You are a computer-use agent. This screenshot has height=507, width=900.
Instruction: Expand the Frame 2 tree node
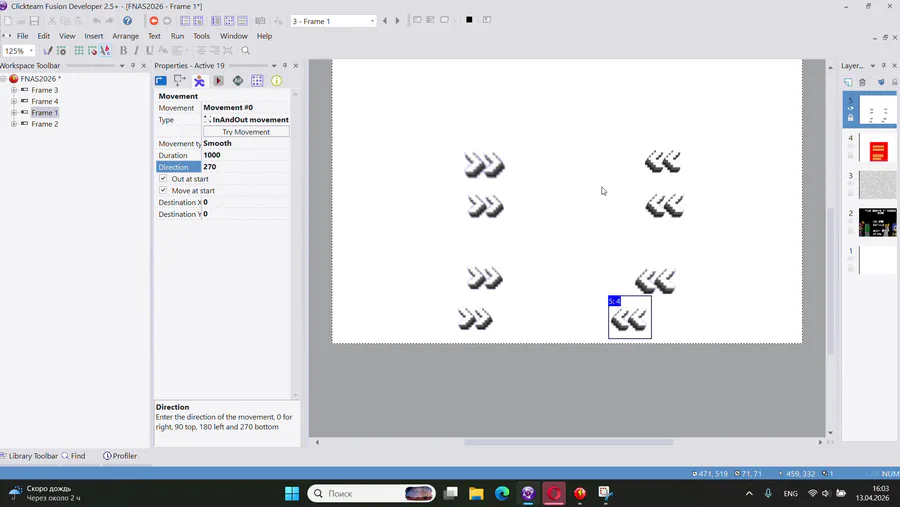coord(14,123)
